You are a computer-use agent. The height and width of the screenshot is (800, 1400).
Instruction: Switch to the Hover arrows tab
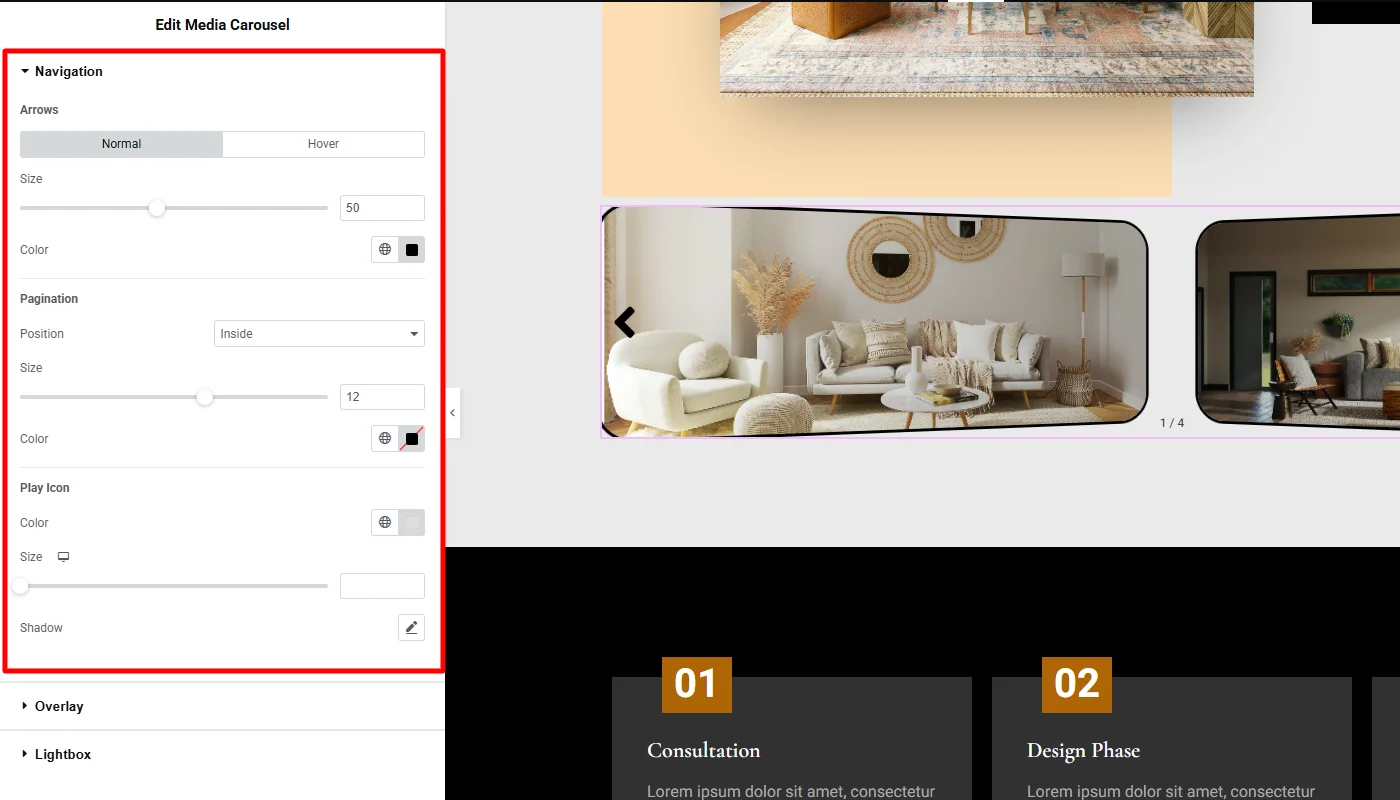click(323, 144)
